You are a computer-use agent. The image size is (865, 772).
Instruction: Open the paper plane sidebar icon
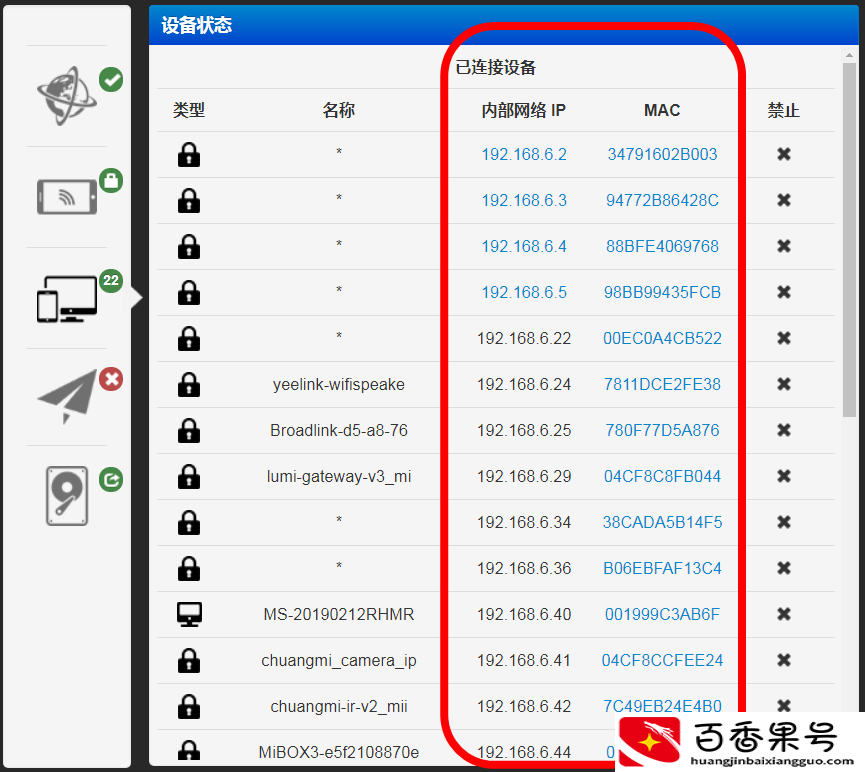point(67,396)
